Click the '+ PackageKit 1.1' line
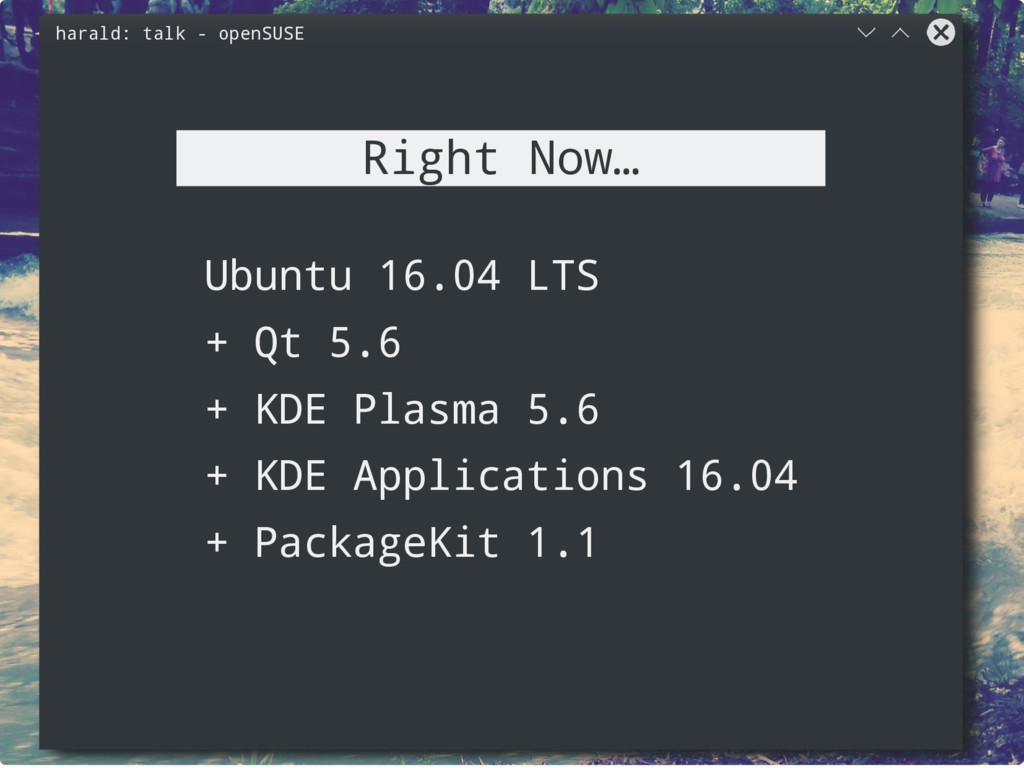1024x768 pixels. (x=401, y=543)
